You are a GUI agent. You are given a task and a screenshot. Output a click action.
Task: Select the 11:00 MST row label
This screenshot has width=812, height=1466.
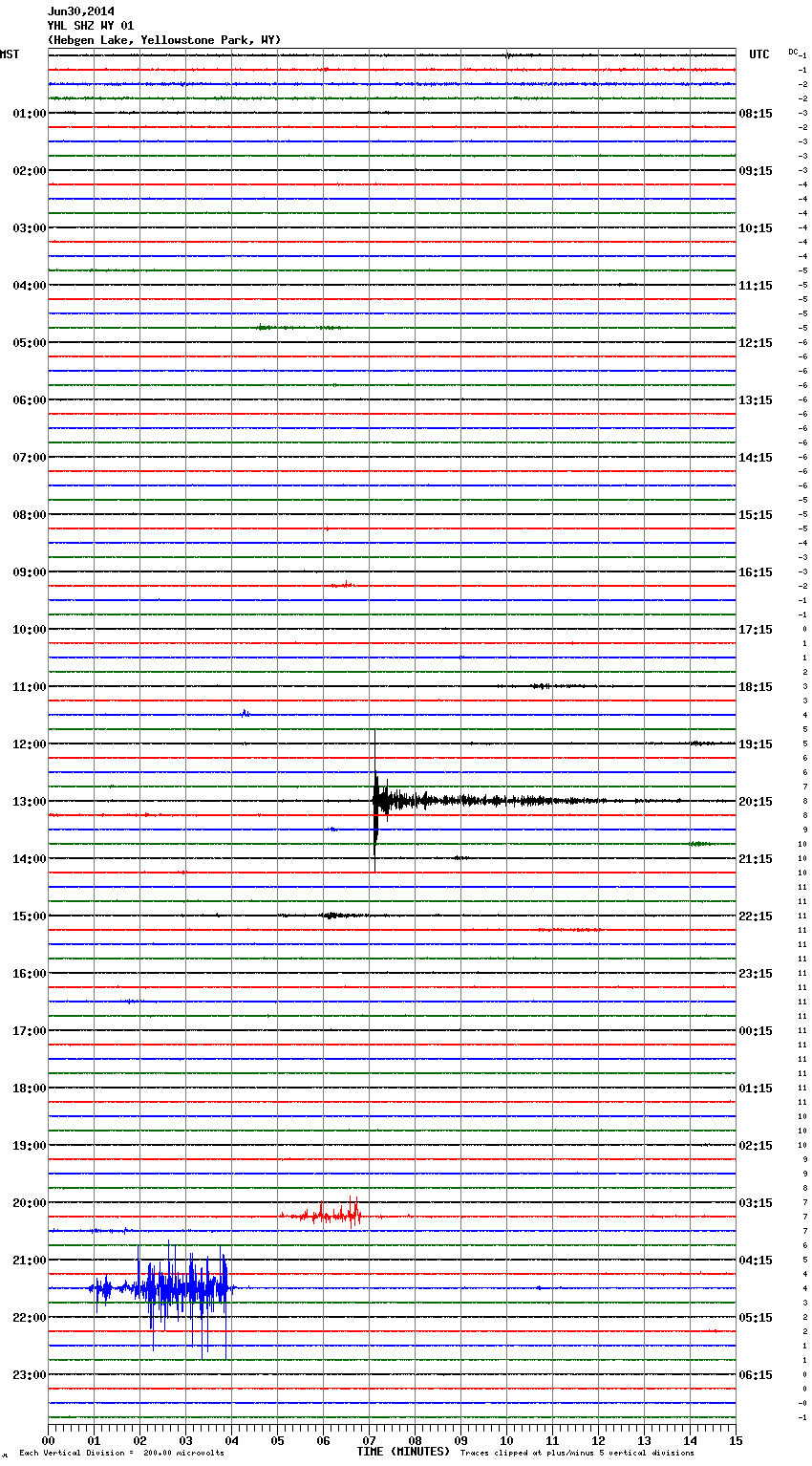[x=30, y=687]
